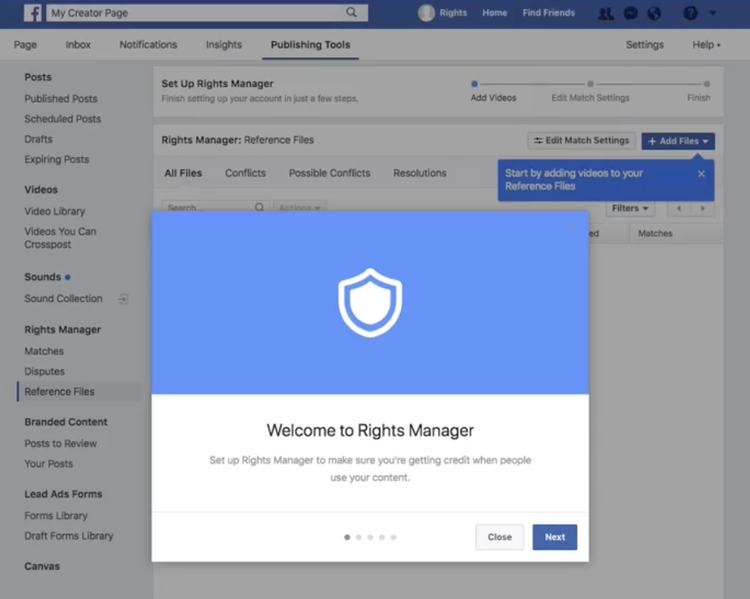The image size is (750, 599).
Task: Select the Possible Conflicts tab
Action: (x=330, y=173)
